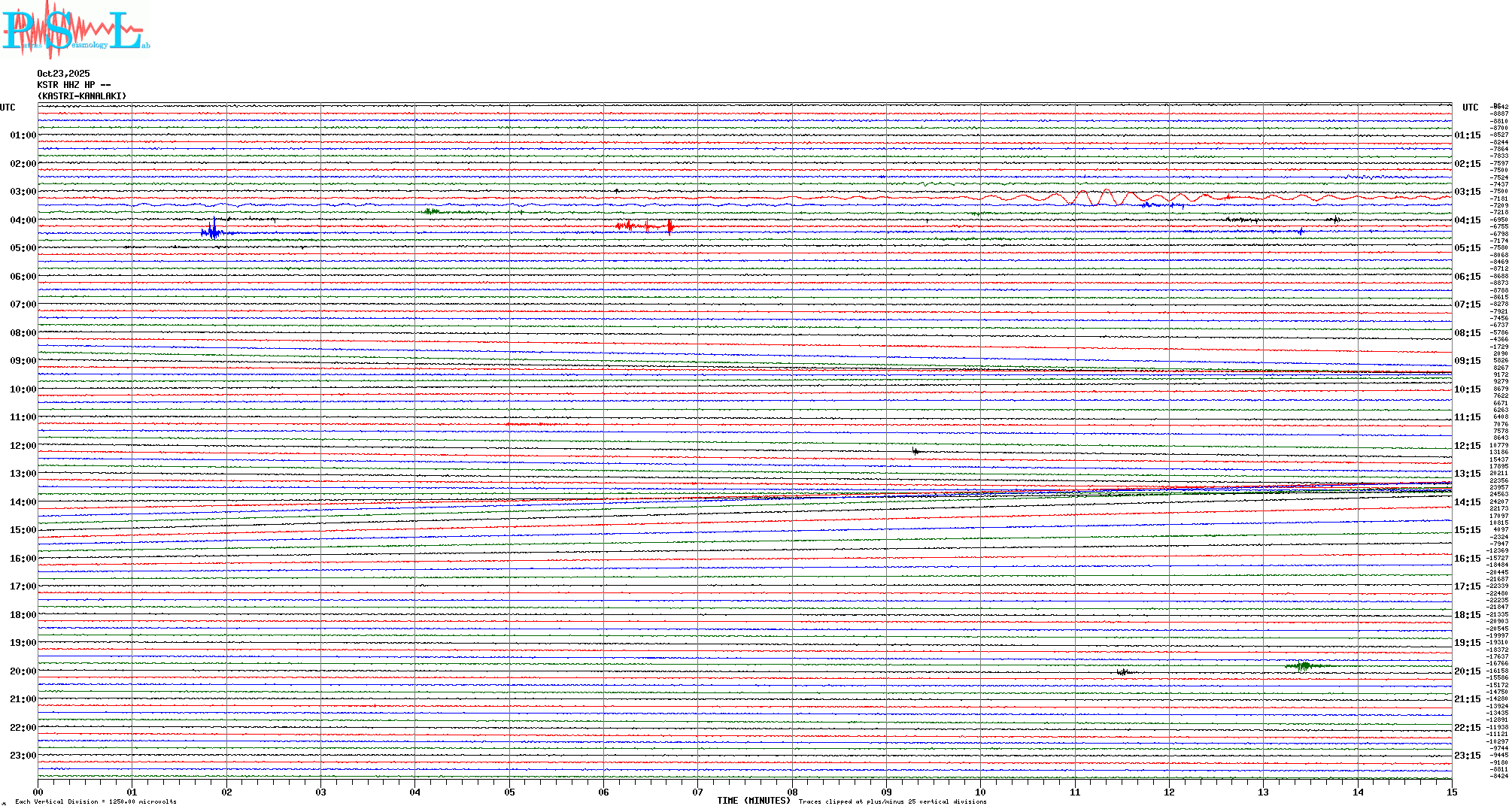Click the vertical division microvolts note
Image resolution: width=1512 pixels, height=812 pixels.
96,801
